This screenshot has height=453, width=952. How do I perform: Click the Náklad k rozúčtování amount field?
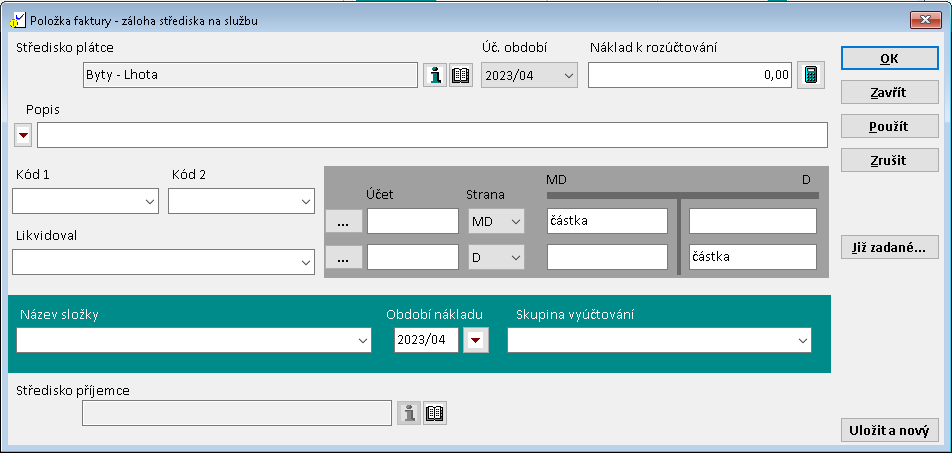coord(690,75)
